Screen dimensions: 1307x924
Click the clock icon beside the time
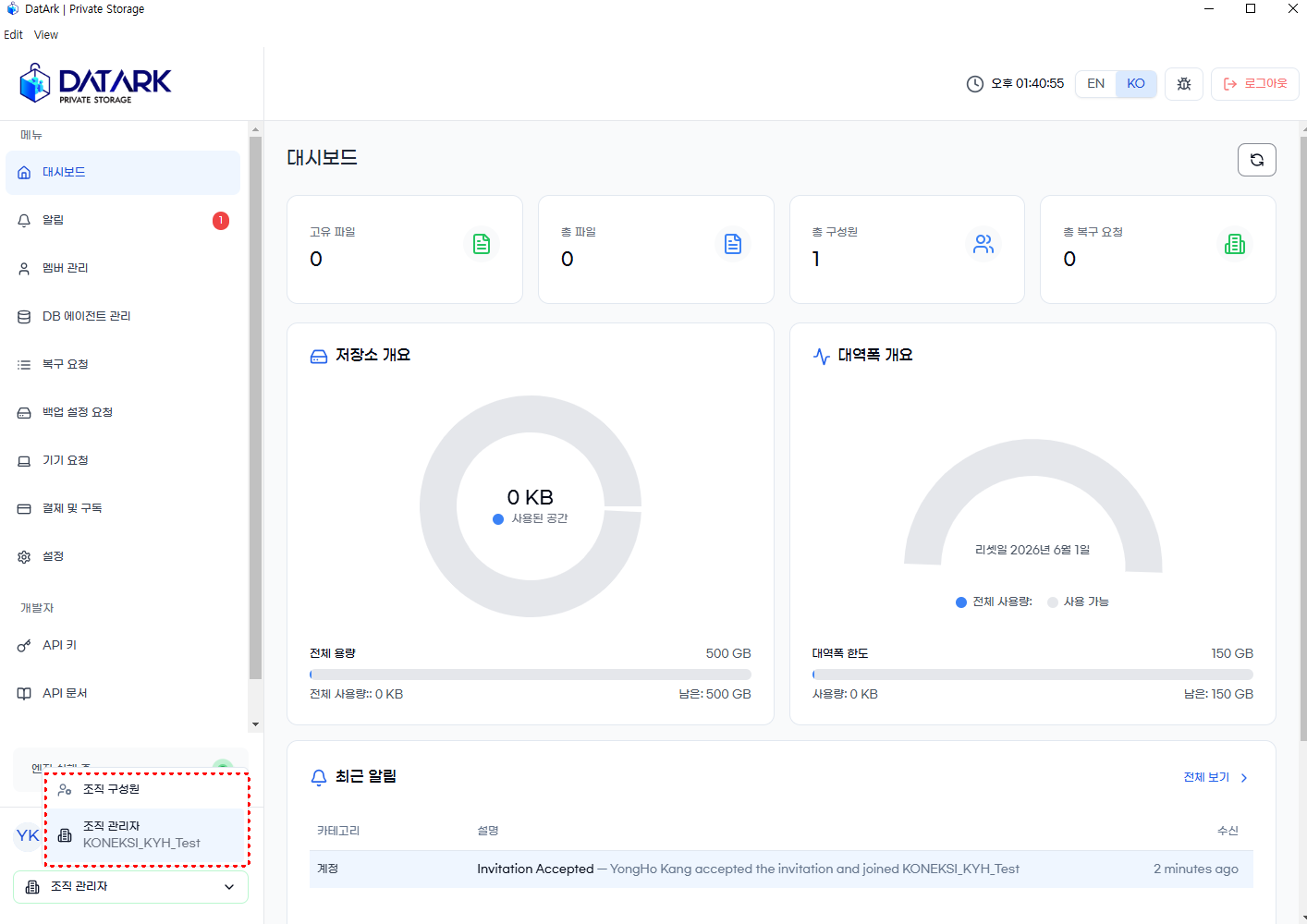tap(975, 84)
